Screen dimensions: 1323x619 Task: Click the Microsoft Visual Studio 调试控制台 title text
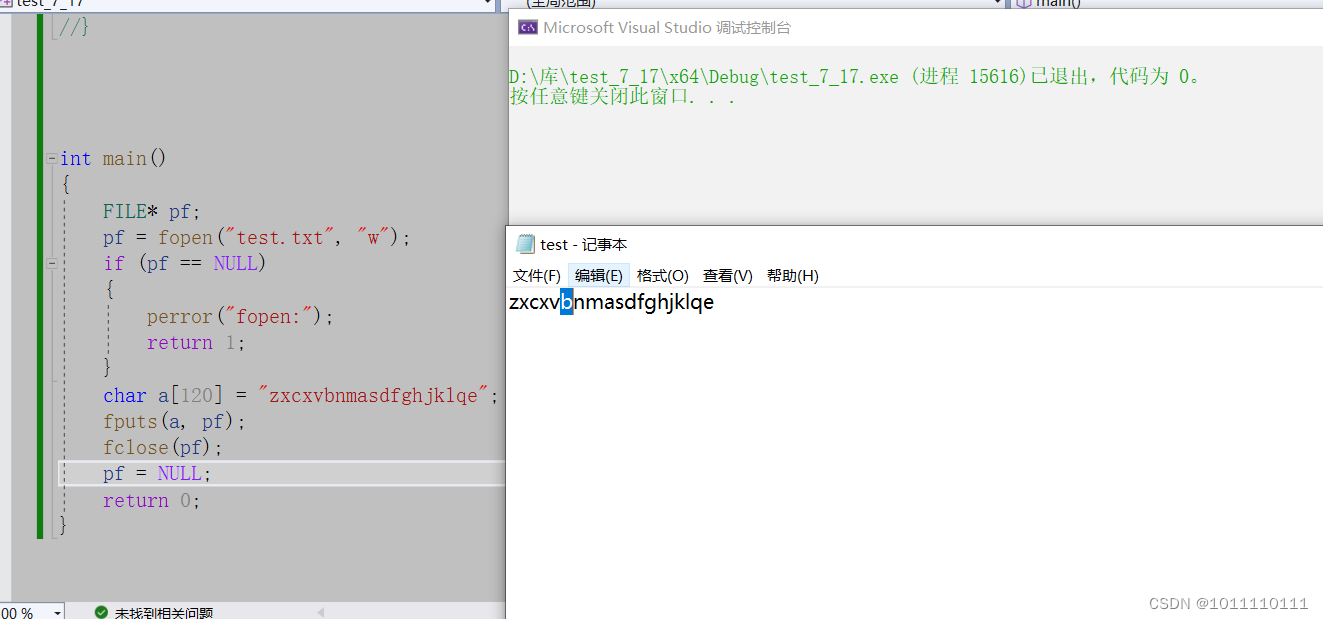coord(667,28)
